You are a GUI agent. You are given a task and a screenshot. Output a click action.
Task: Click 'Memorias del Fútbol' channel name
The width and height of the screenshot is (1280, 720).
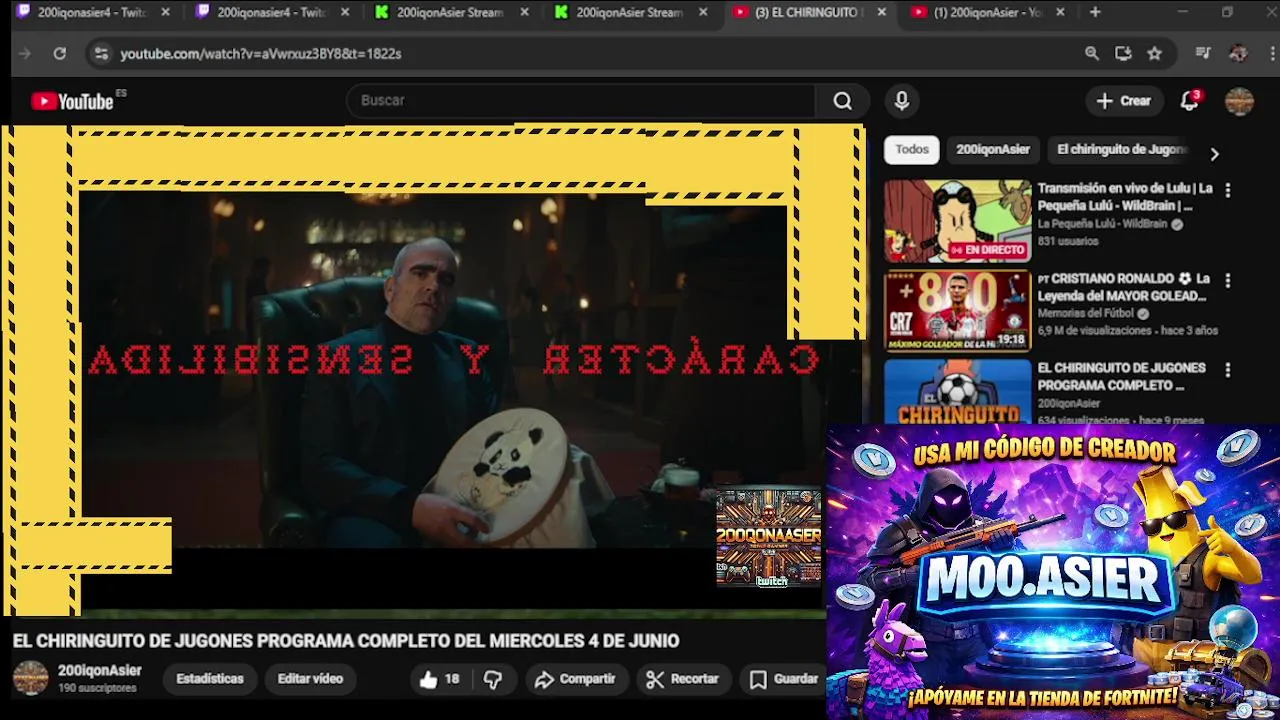tap(1085, 314)
